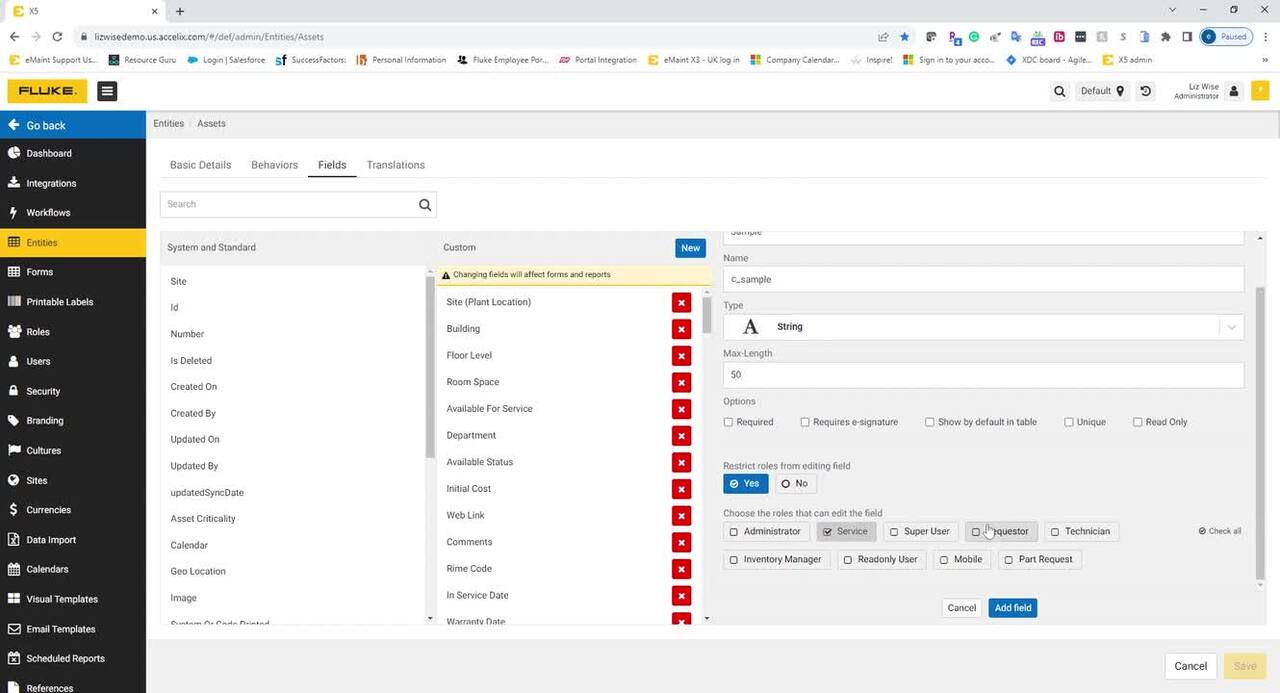Open Forms in the sidebar
The height and width of the screenshot is (693, 1280).
(x=73, y=272)
